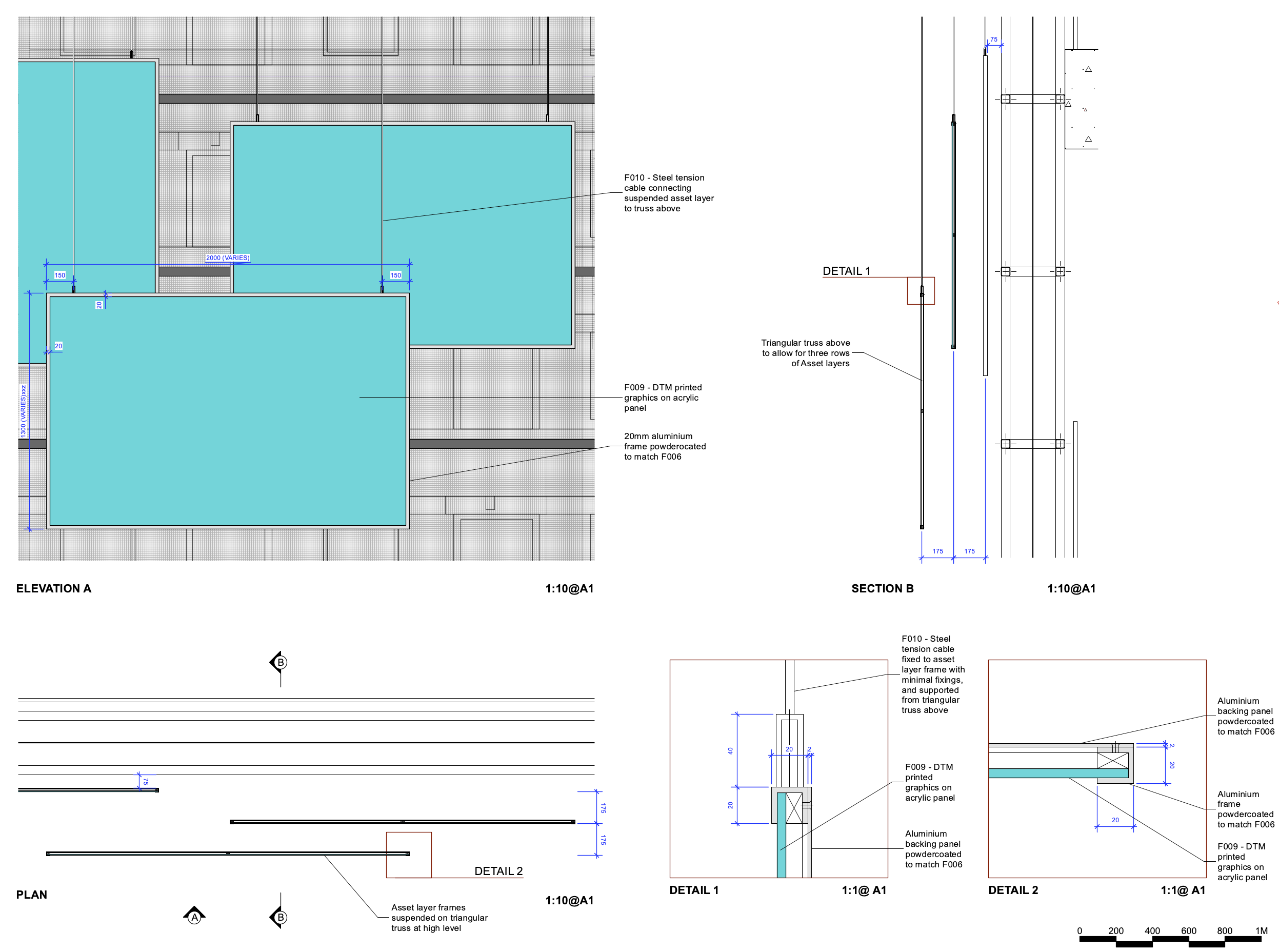Screen dimensions: 1279x952
Task: Click the "800" label on the scale bar
Action: (1224, 930)
